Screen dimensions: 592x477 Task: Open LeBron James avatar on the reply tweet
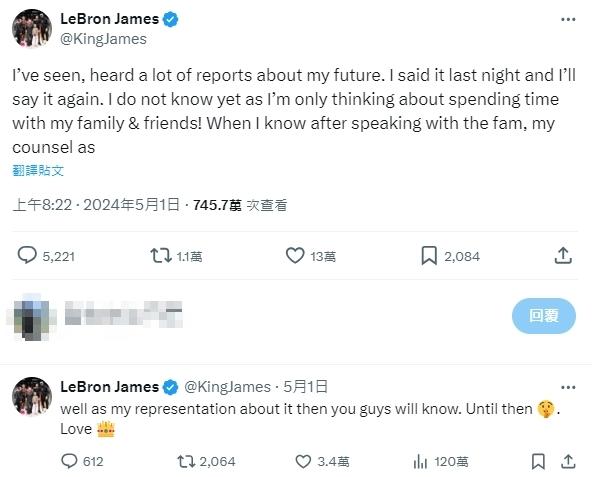(x=32, y=396)
